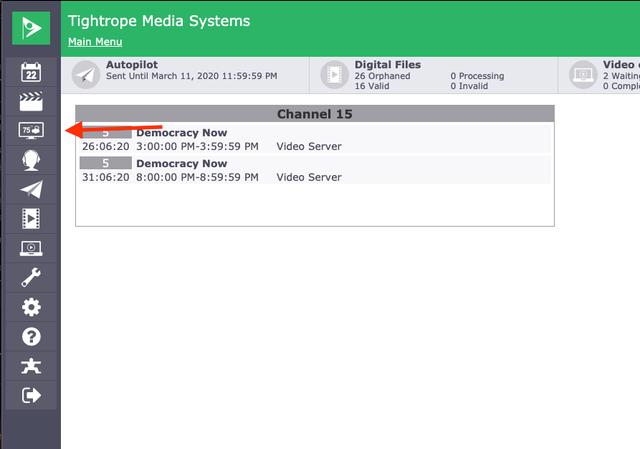The width and height of the screenshot is (640, 449).
Task: Open the 8:00:00 PM Democracy Now entry
Action: 315,170
